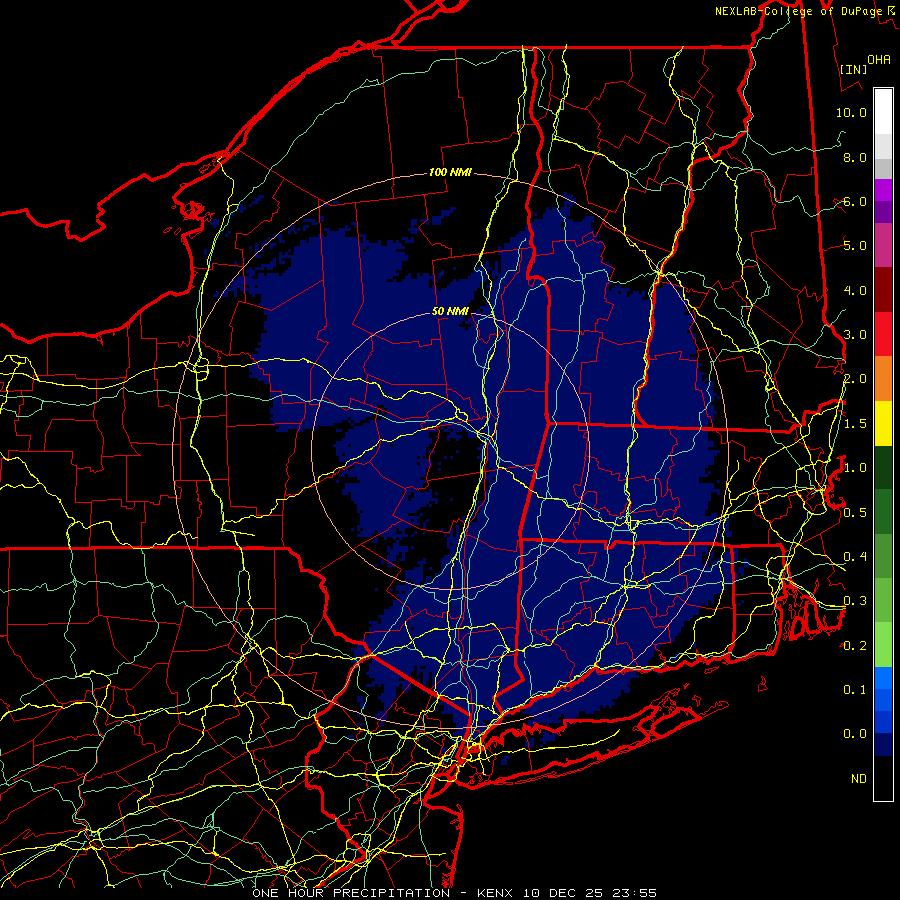This screenshot has height=900, width=900.
Task: Click the 1.5 legend value
Action: 855,424
